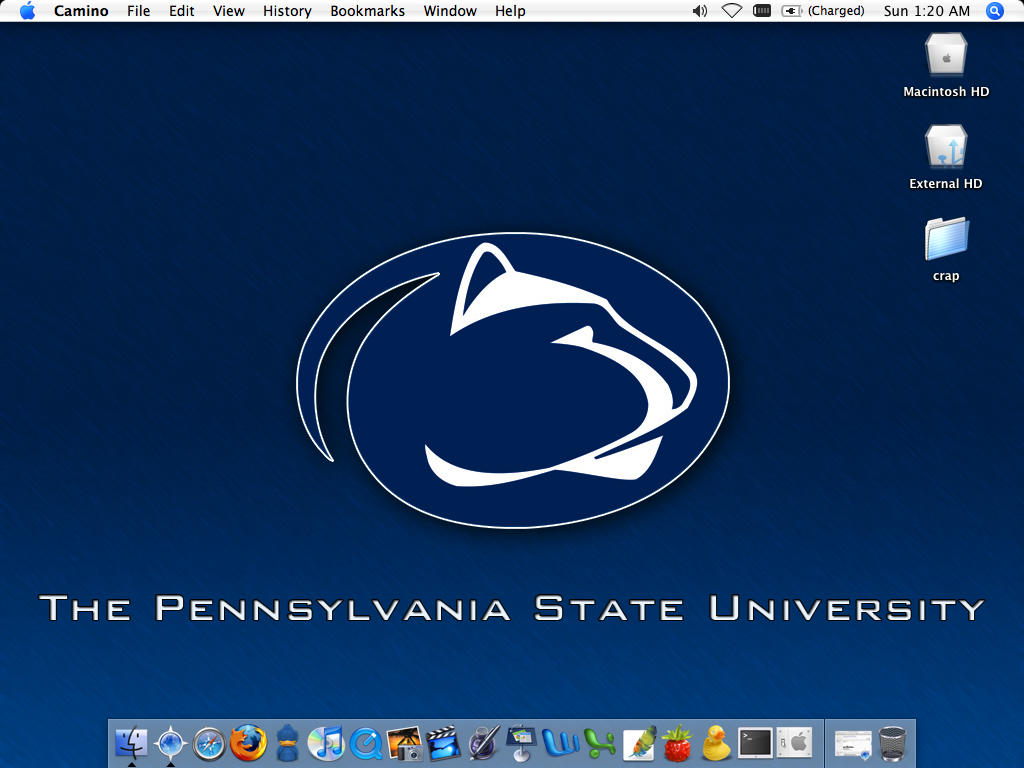The height and width of the screenshot is (768, 1024).
Task: Open the History menu
Action: [287, 11]
